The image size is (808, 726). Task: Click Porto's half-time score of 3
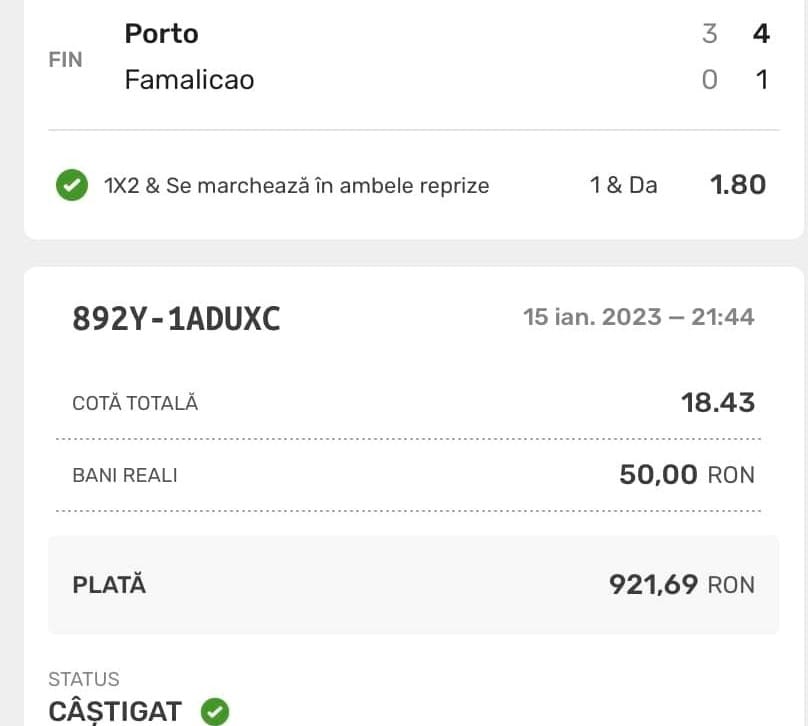(710, 34)
